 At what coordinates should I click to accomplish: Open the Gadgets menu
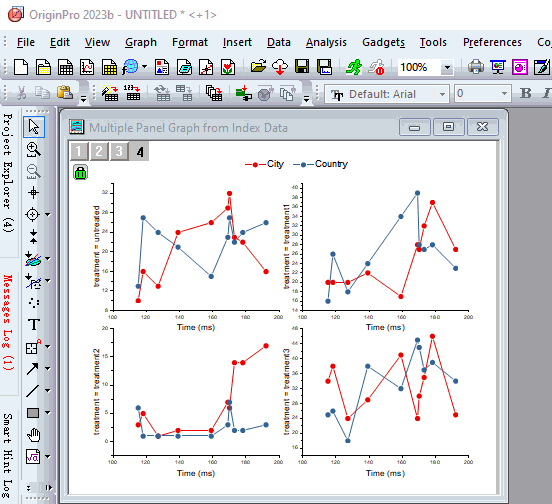point(383,42)
